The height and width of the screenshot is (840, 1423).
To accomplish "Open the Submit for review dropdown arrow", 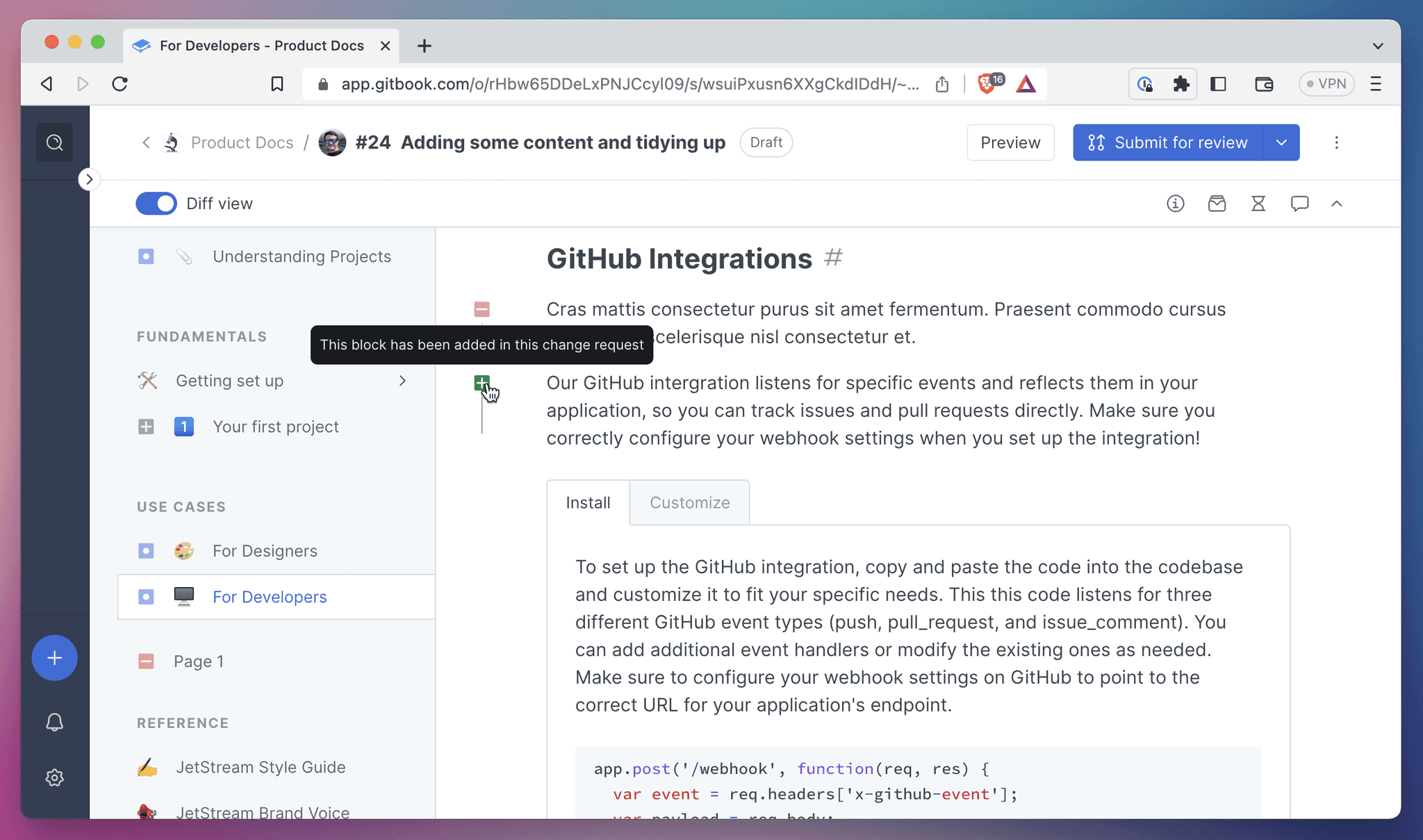I will 1281,142.
